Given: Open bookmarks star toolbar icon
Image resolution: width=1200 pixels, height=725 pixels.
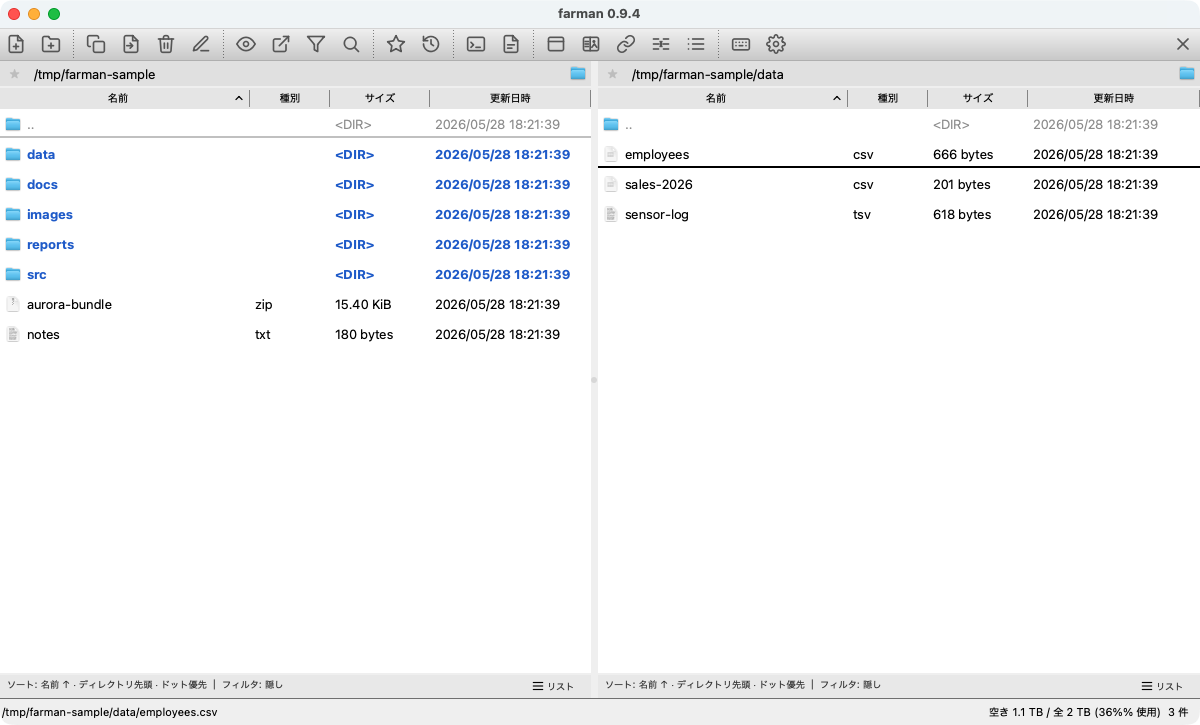Looking at the screenshot, I should pyautogui.click(x=396, y=44).
